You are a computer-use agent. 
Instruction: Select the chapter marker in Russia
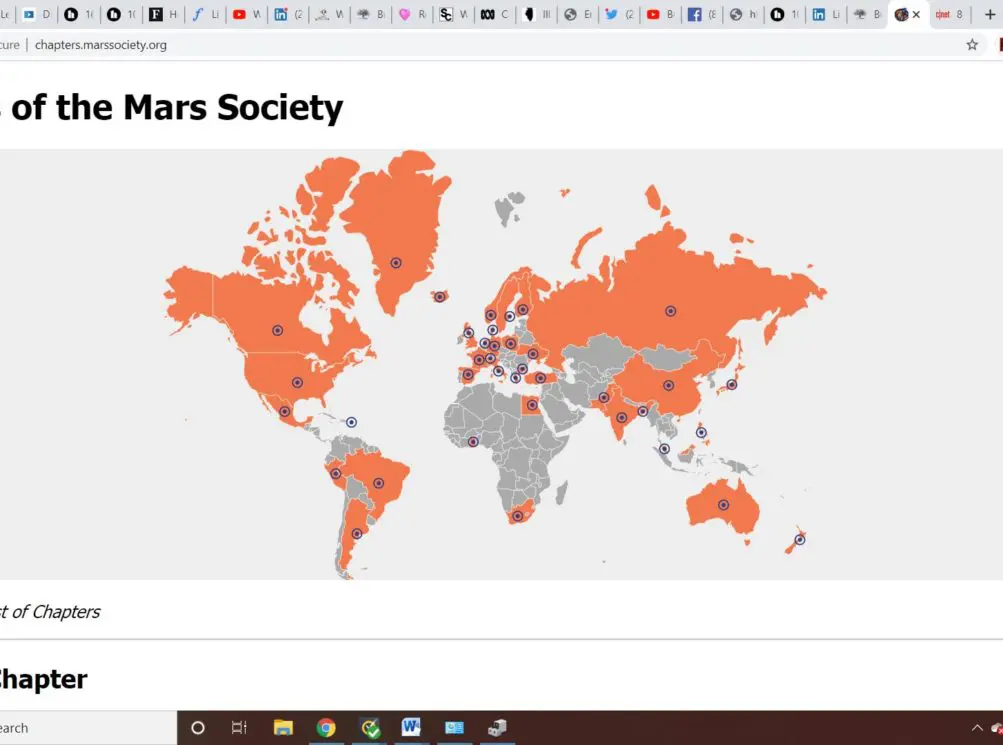click(670, 311)
